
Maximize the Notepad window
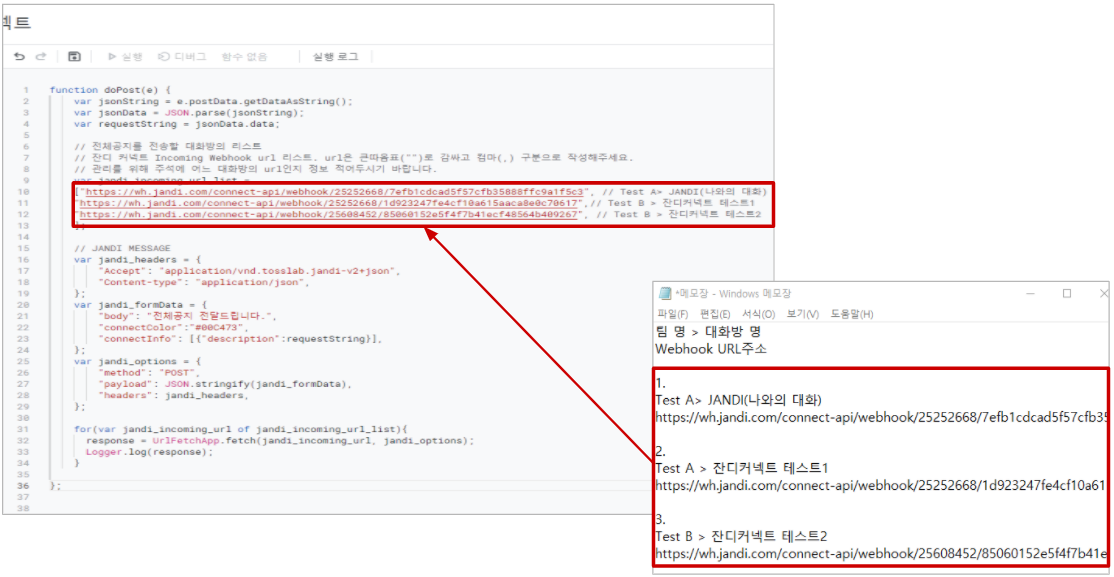[1066, 294]
